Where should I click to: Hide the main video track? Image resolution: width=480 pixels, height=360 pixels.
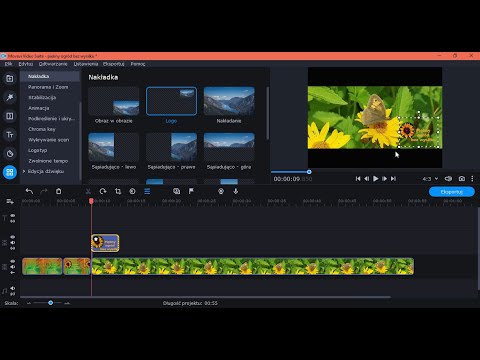point(13,261)
